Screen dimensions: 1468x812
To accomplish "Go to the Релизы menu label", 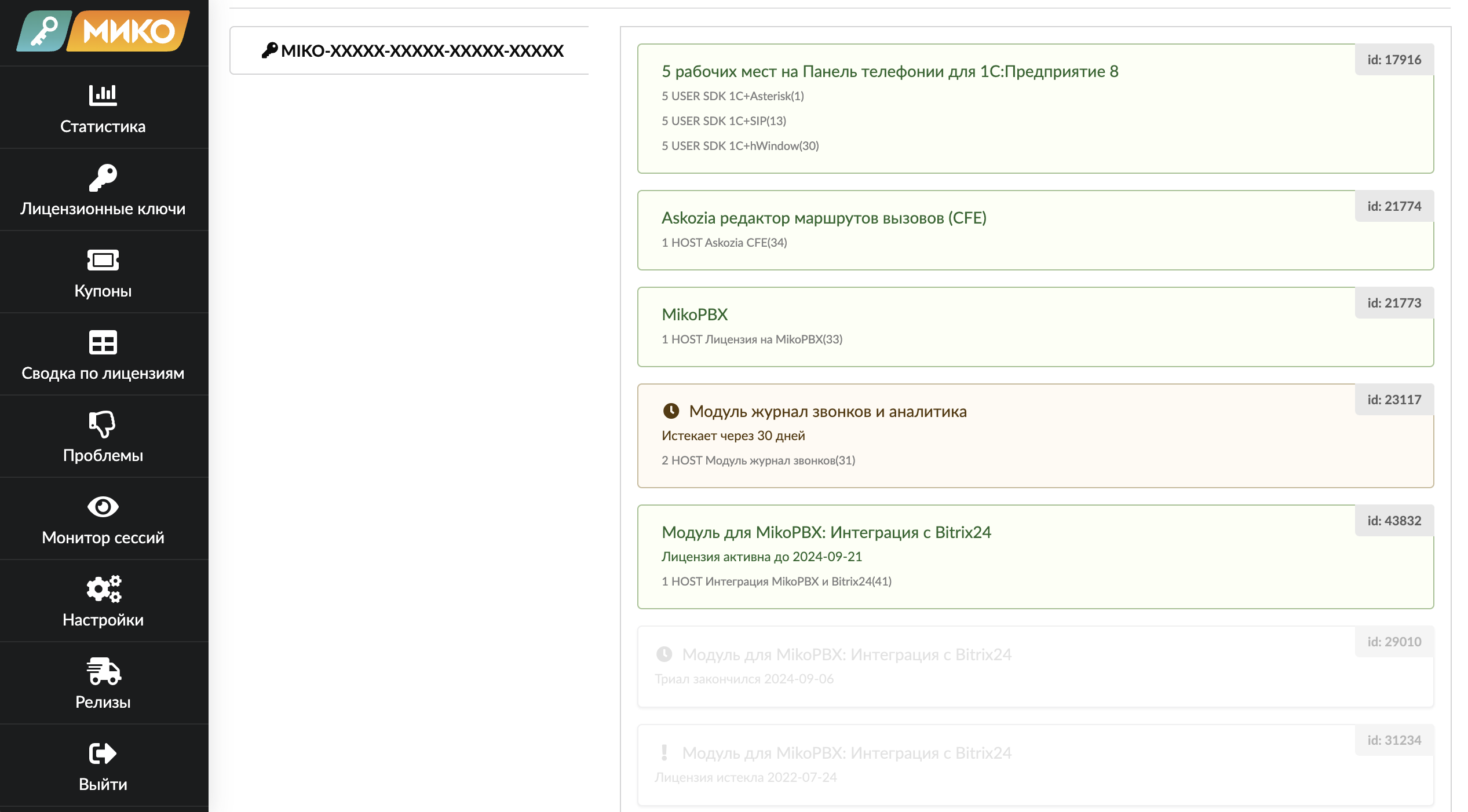I will click(x=103, y=702).
